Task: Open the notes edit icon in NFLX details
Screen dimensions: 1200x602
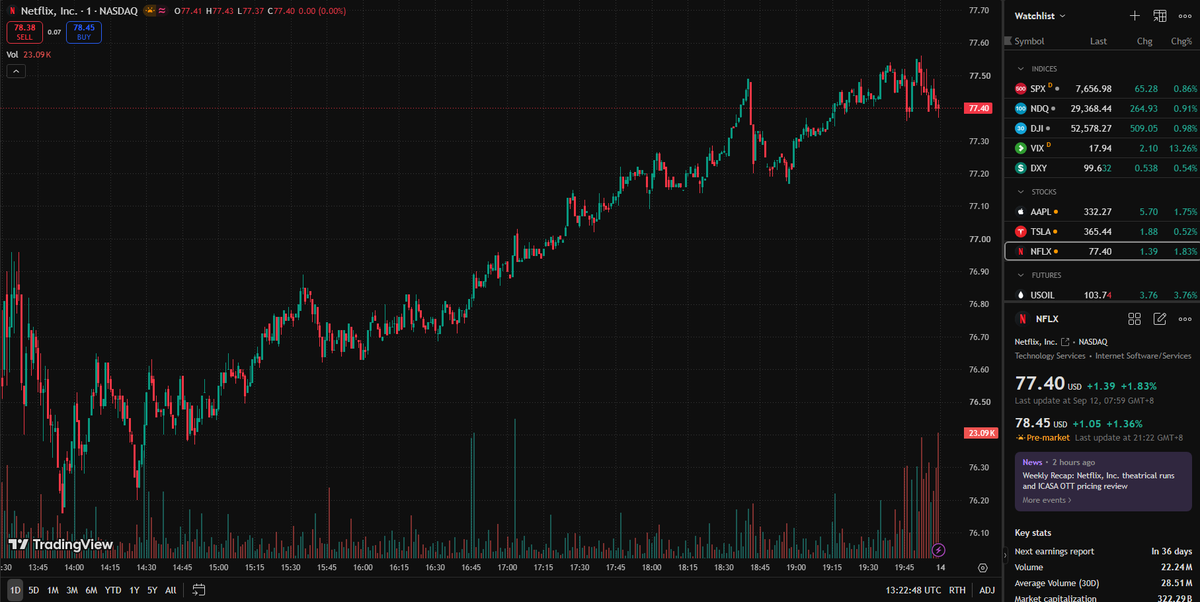Action: (1160, 319)
